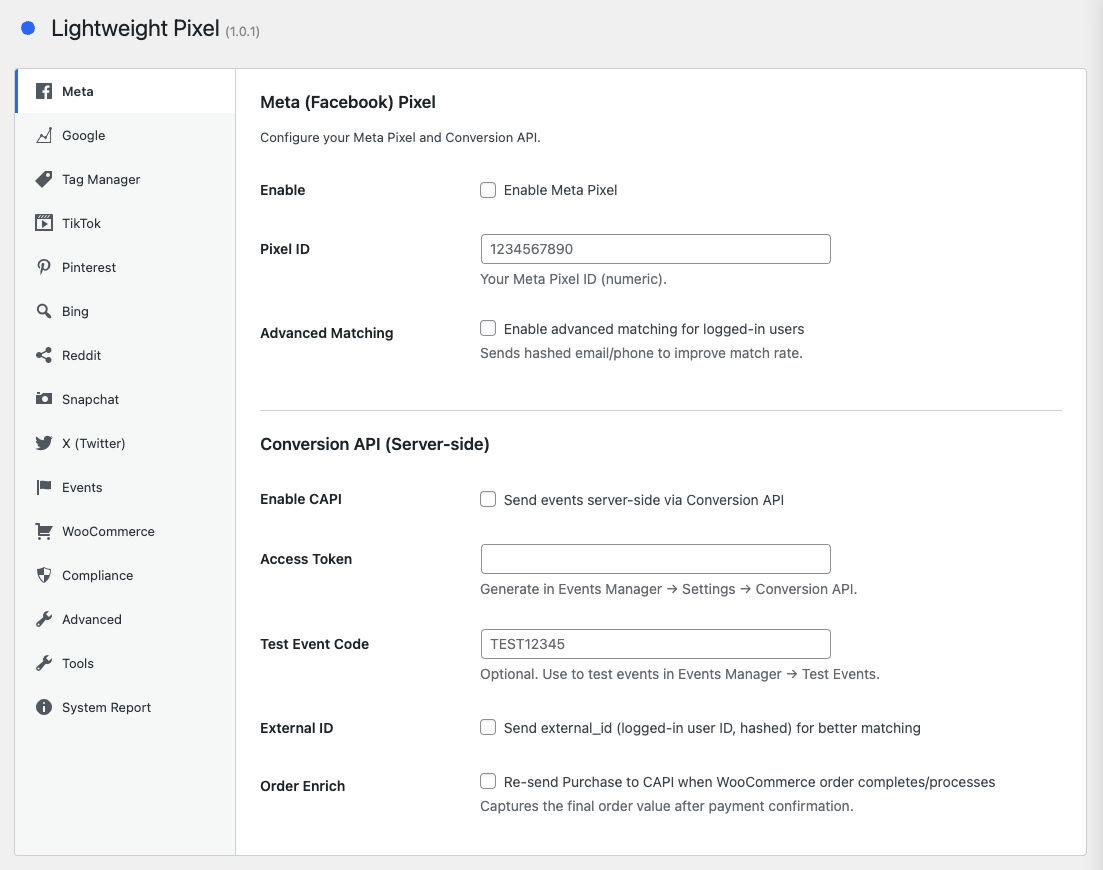This screenshot has height=870, width=1103.
Task: Go to the Tools tab
Action: (x=78, y=664)
